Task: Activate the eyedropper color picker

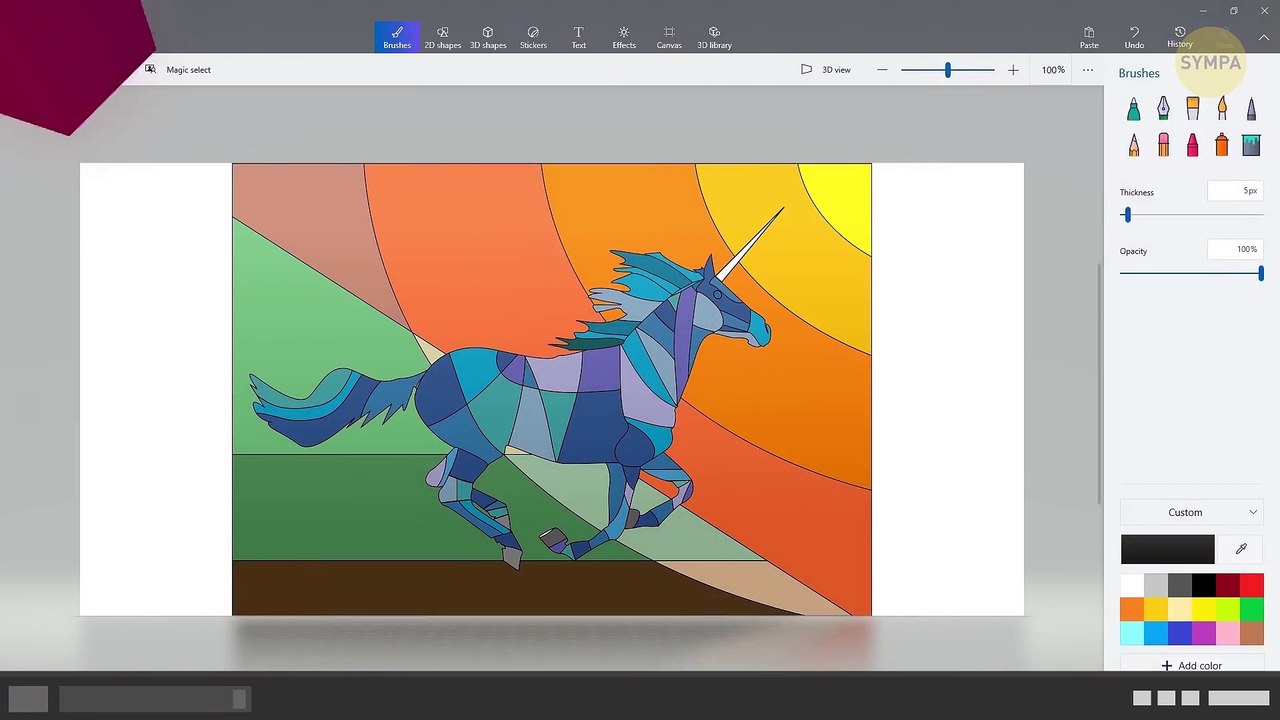Action: pyautogui.click(x=1241, y=549)
